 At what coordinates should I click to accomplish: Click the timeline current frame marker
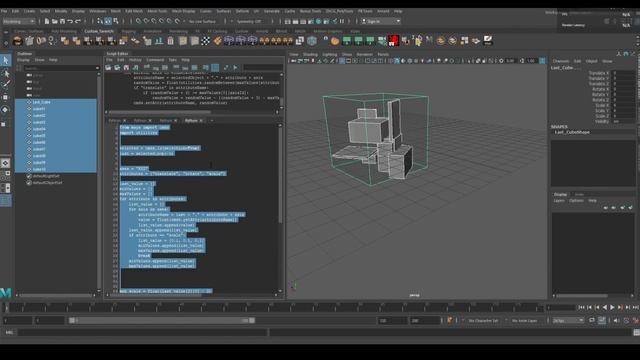[x=7, y=308]
